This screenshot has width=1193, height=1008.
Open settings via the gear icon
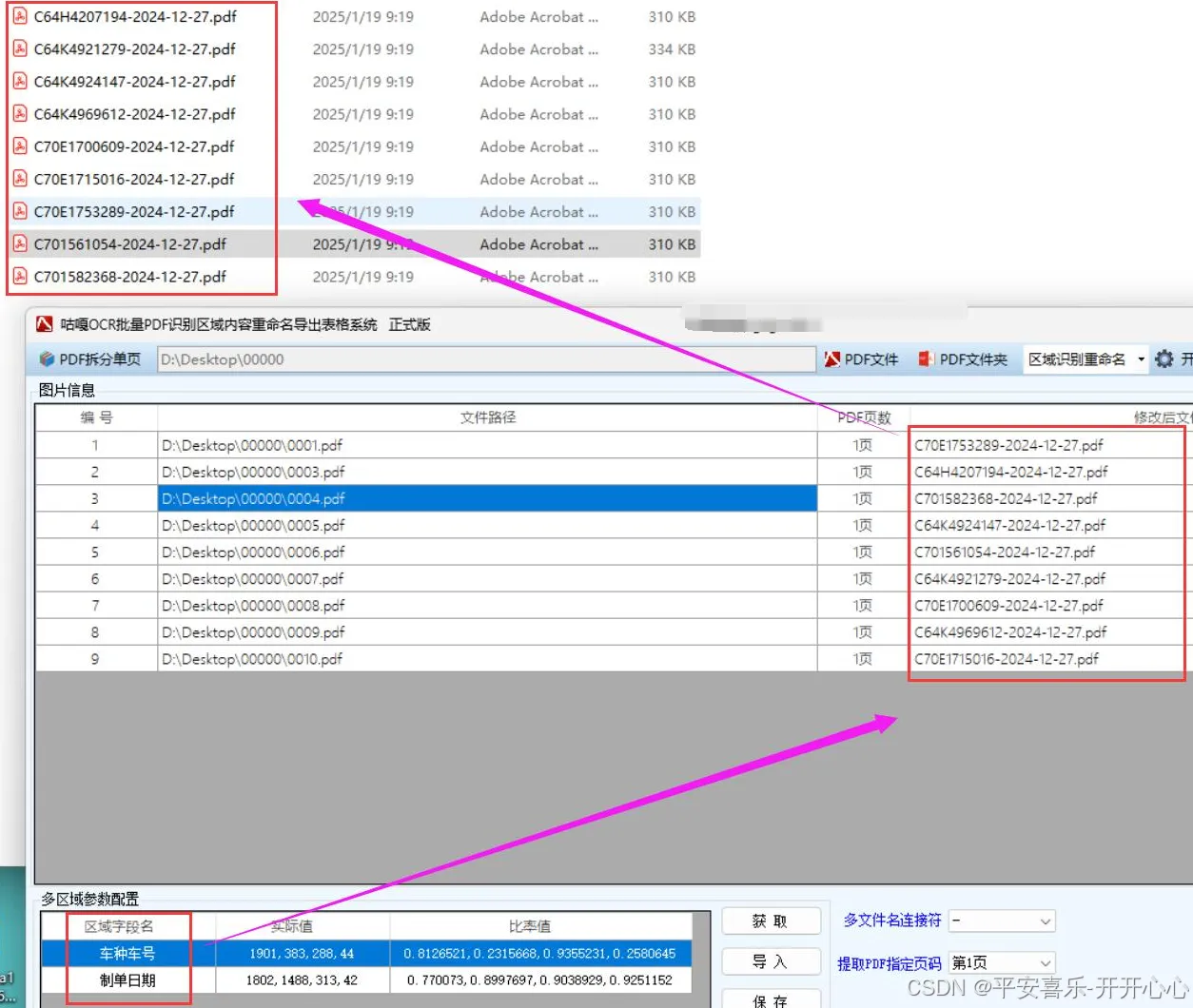1164,359
